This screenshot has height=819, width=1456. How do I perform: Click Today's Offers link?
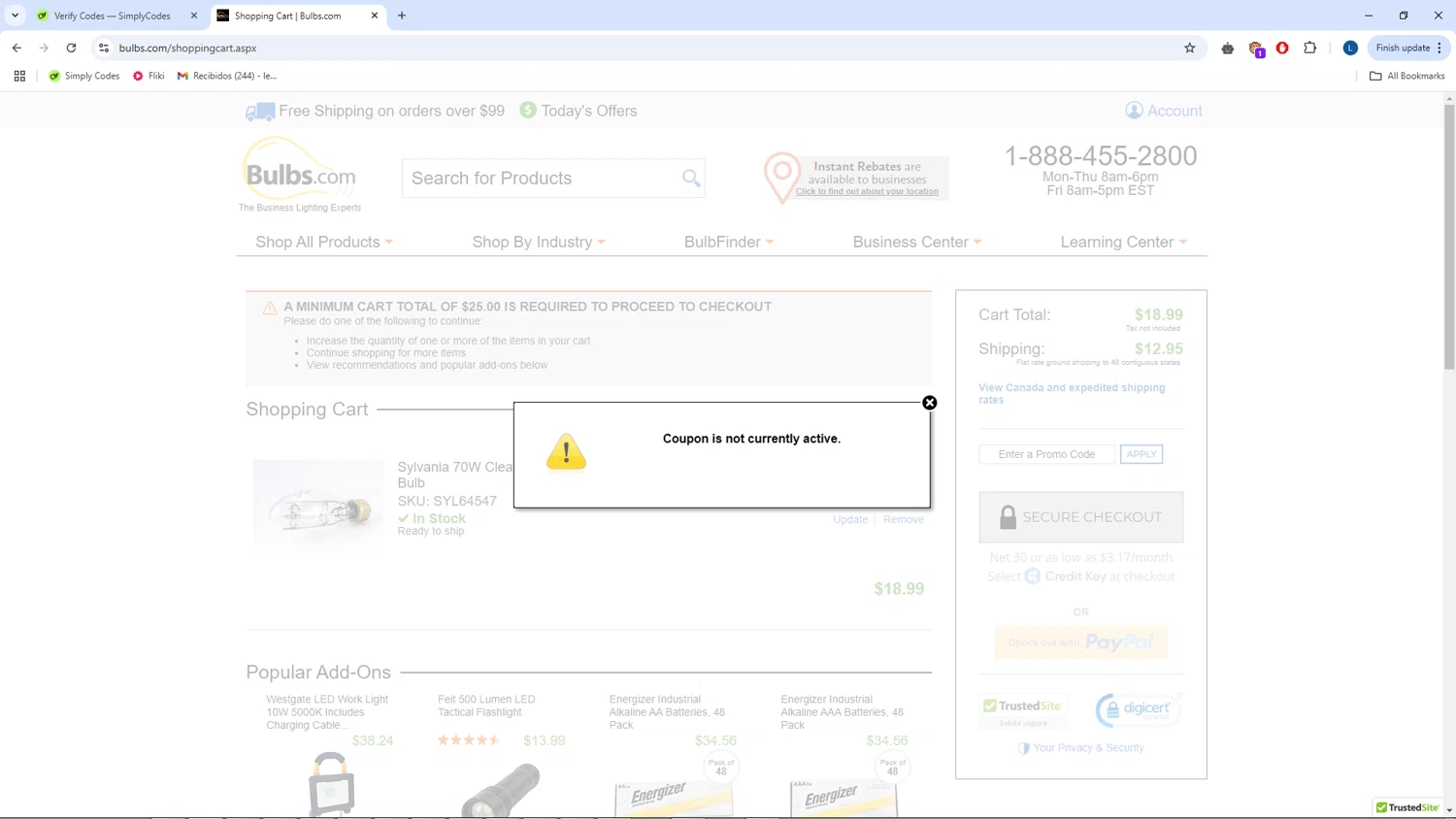pyautogui.click(x=589, y=111)
